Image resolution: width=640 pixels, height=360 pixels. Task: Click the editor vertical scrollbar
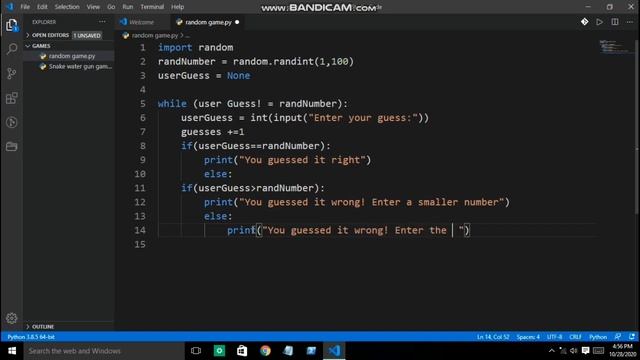(x=636, y=127)
